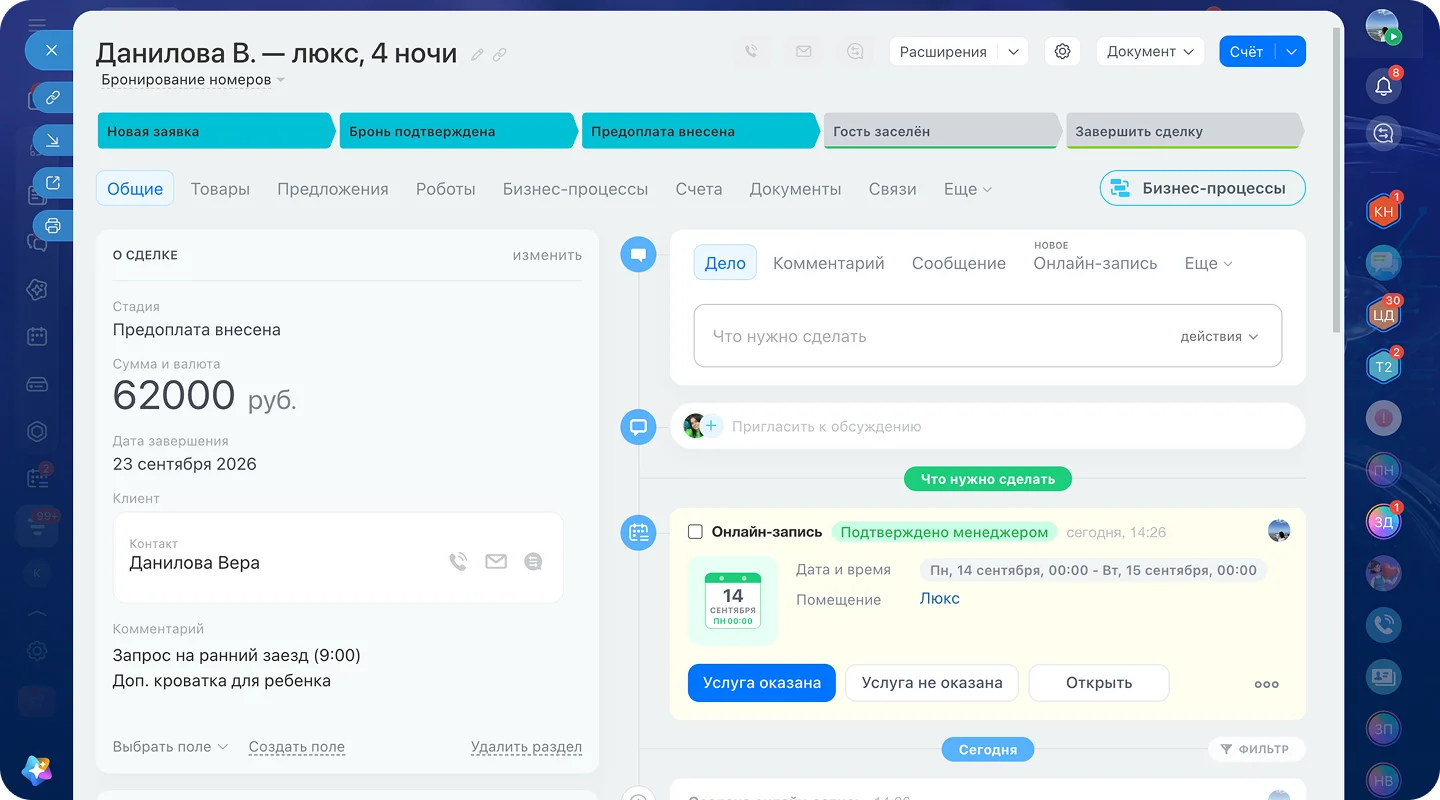Call contact Данилова Вера via phone icon
This screenshot has width=1440, height=800.
tap(458, 562)
